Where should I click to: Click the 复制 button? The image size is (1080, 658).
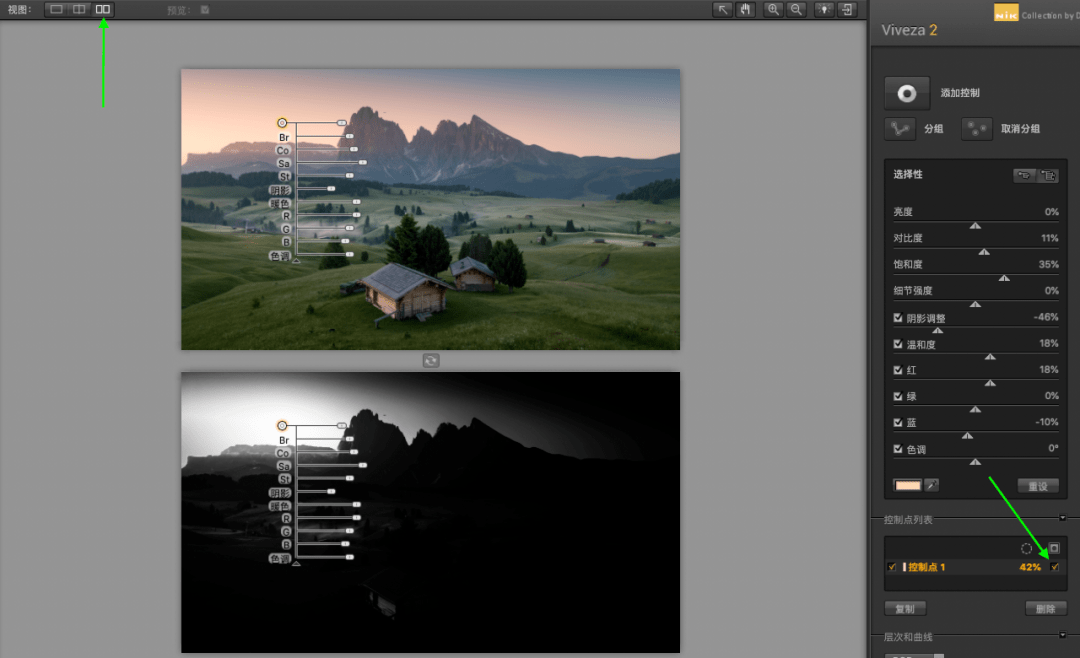tap(905, 608)
